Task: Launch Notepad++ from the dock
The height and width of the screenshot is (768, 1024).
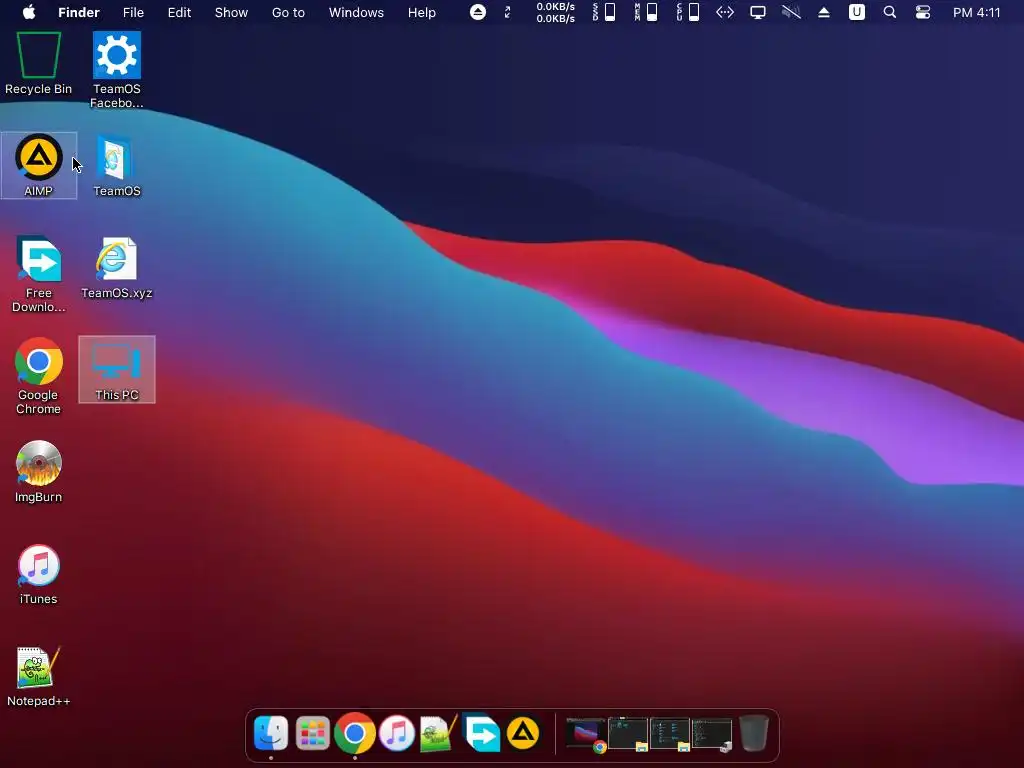Action: (438, 733)
